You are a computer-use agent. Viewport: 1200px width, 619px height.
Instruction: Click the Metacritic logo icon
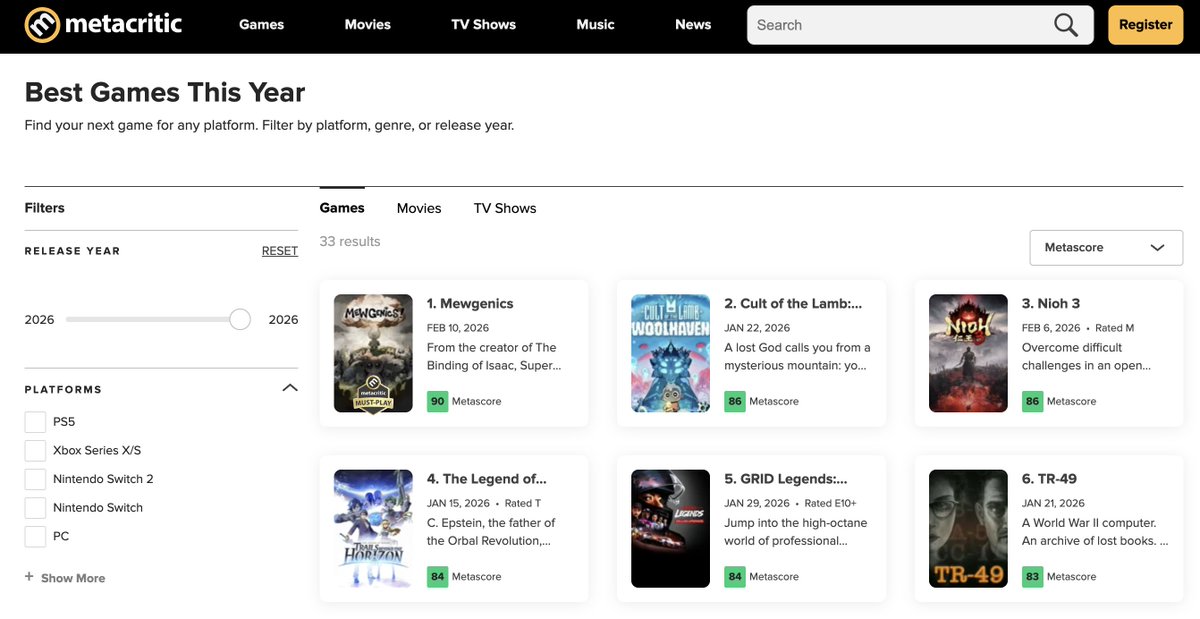(x=42, y=25)
